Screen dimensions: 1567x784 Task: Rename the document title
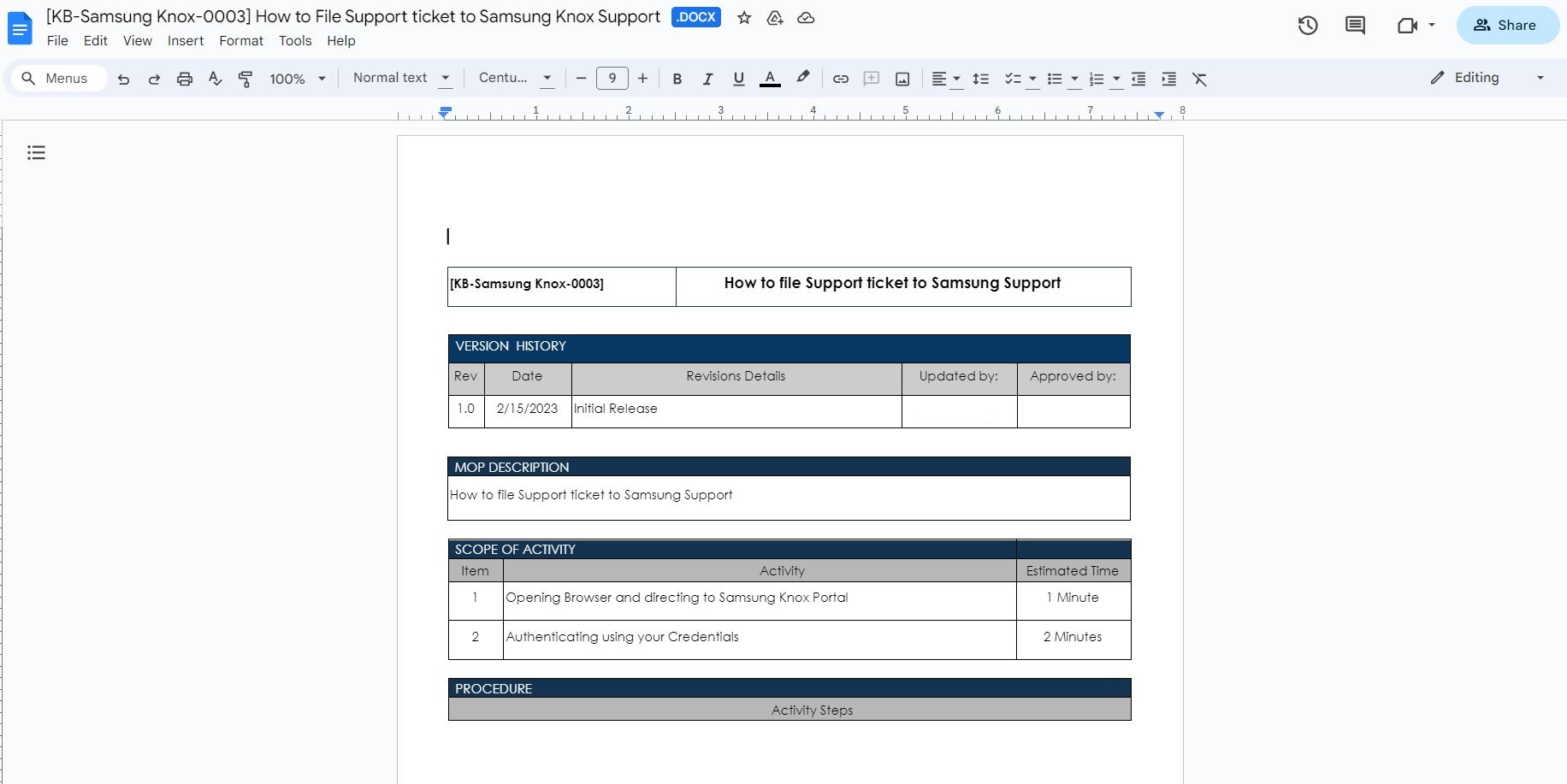(353, 16)
